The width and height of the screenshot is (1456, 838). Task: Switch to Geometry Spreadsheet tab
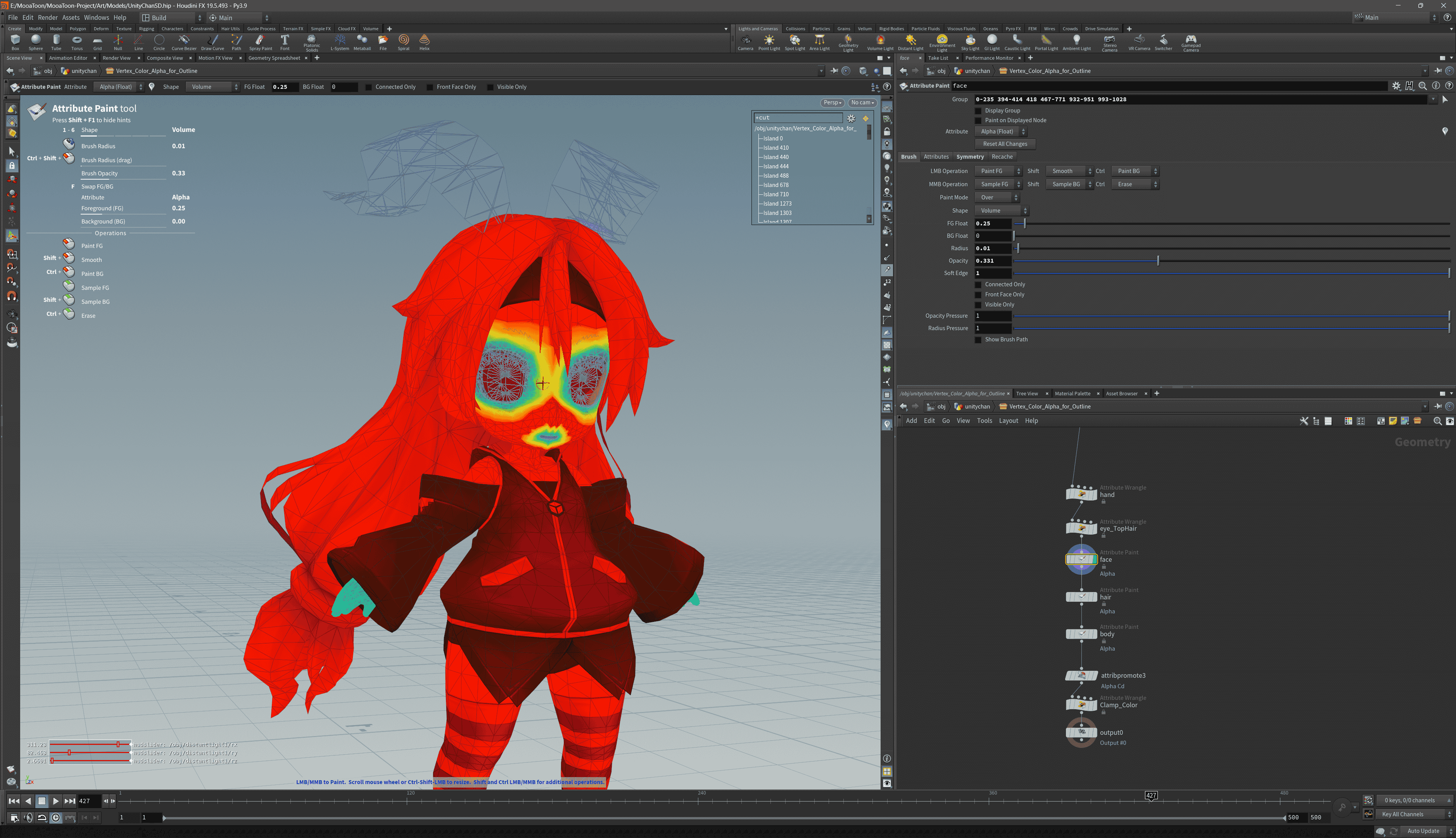(x=274, y=58)
